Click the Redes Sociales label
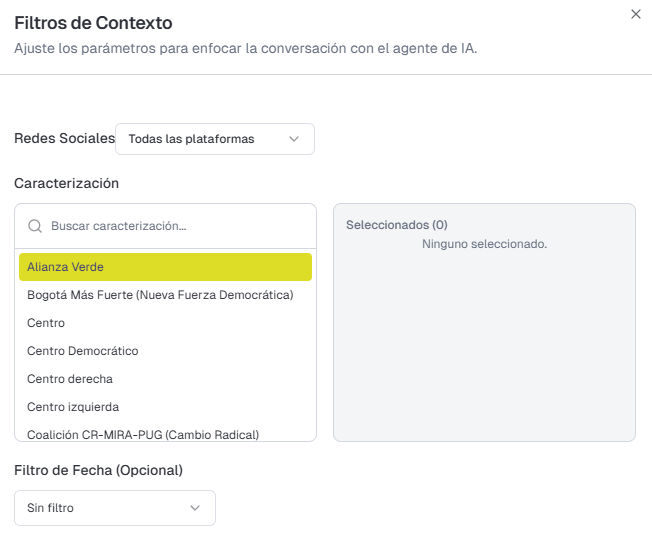The height and width of the screenshot is (540, 652). (64, 138)
